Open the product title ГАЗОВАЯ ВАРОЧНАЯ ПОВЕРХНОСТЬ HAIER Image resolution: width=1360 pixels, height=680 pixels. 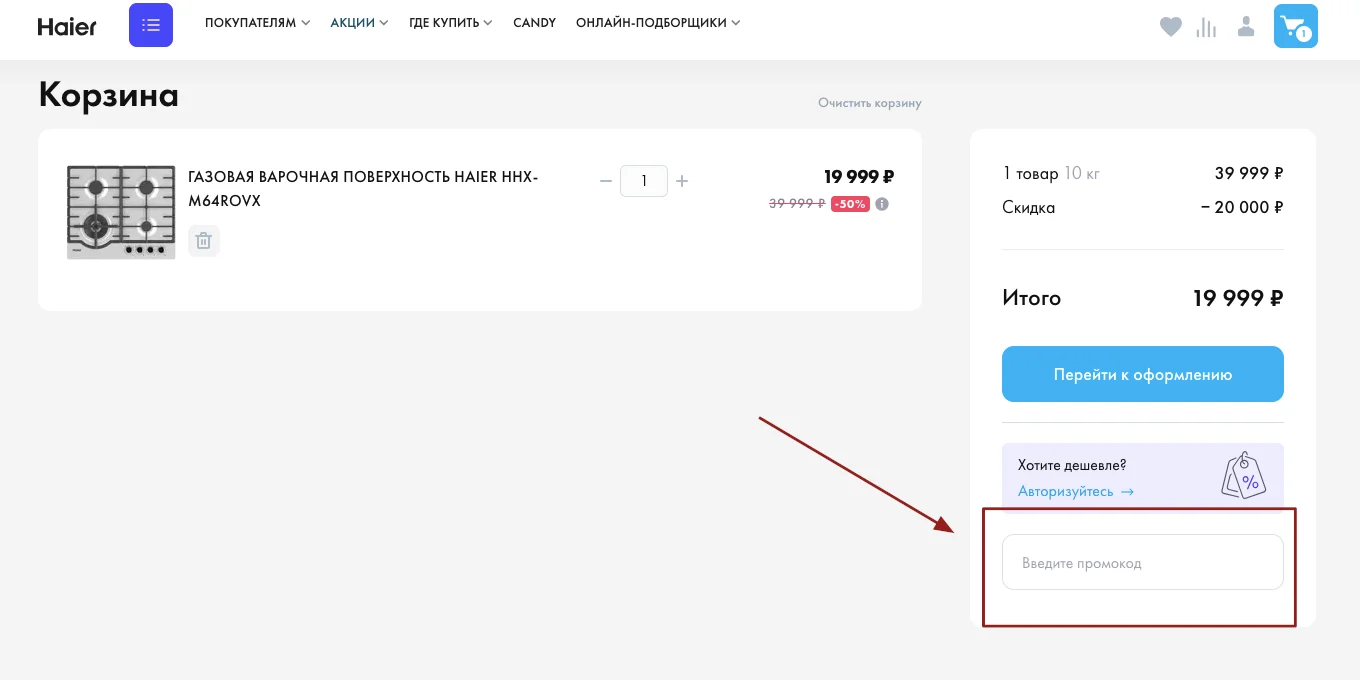pos(363,189)
